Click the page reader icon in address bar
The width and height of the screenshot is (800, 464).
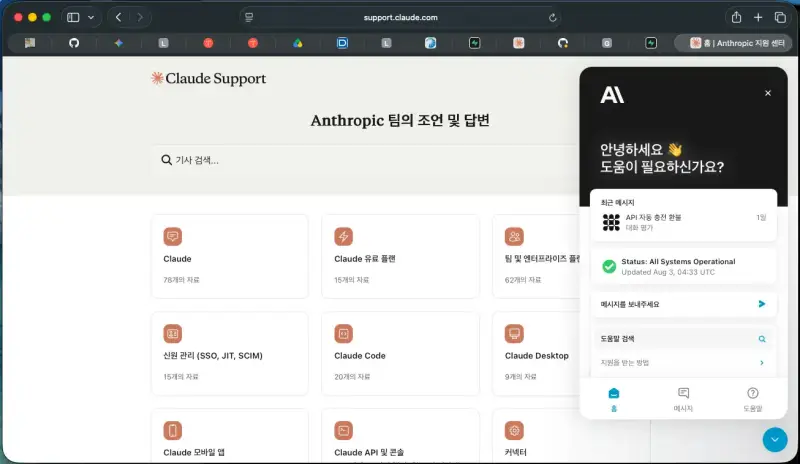point(249,17)
